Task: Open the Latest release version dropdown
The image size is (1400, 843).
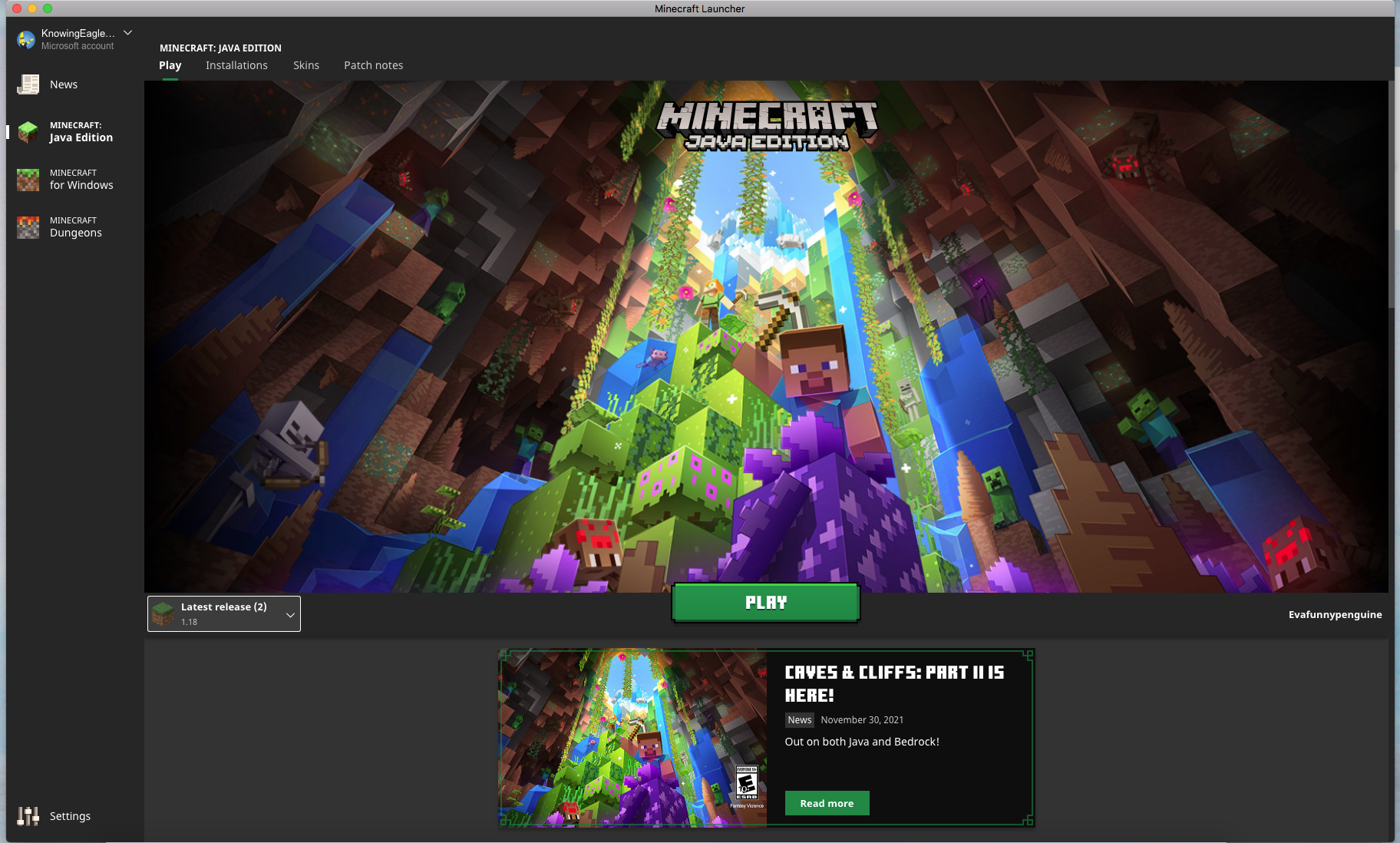Action: (x=290, y=614)
